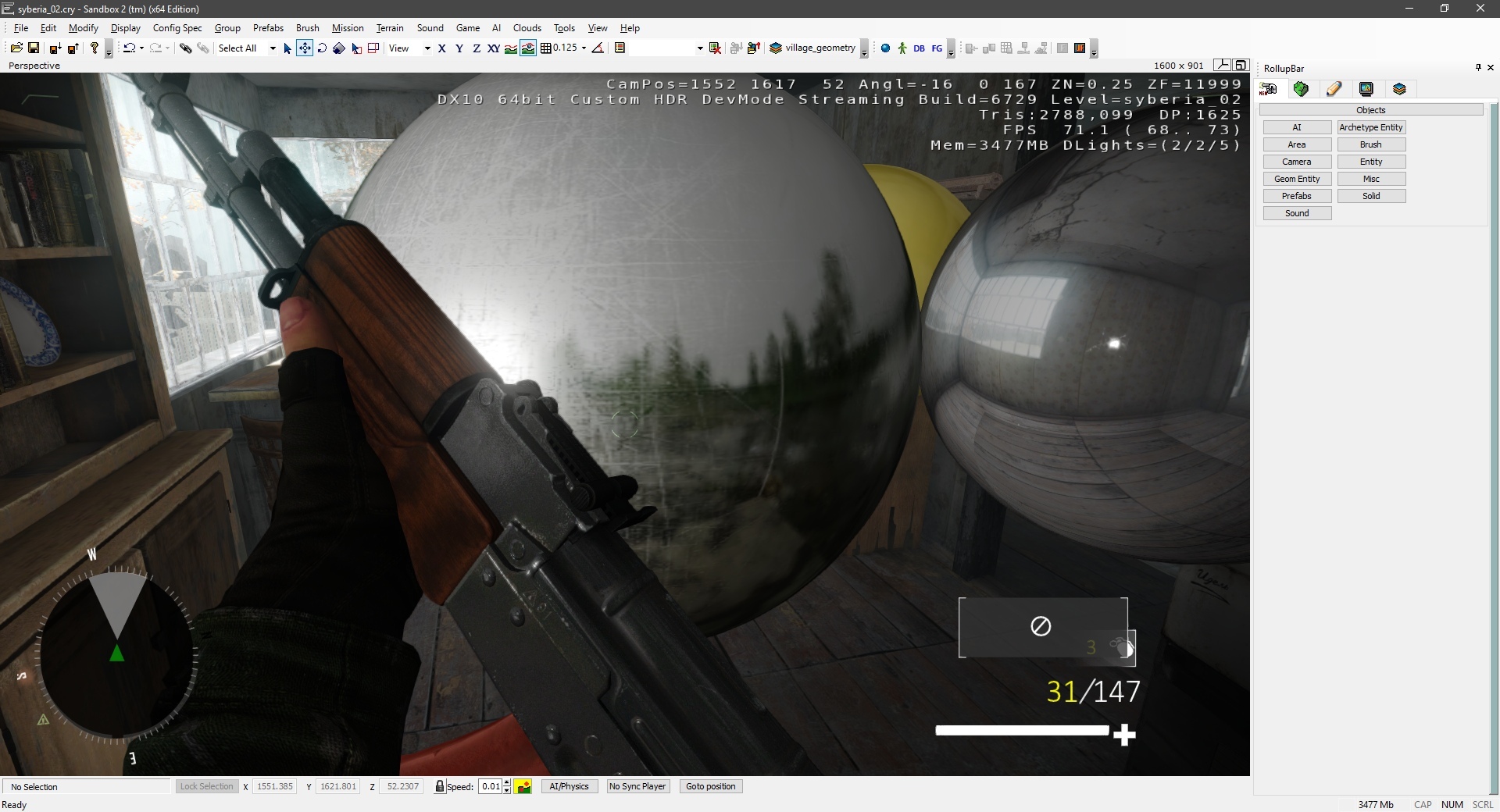Open the Layers tab in RollupBar
This screenshot has height=812, width=1500.
(x=1399, y=89)
